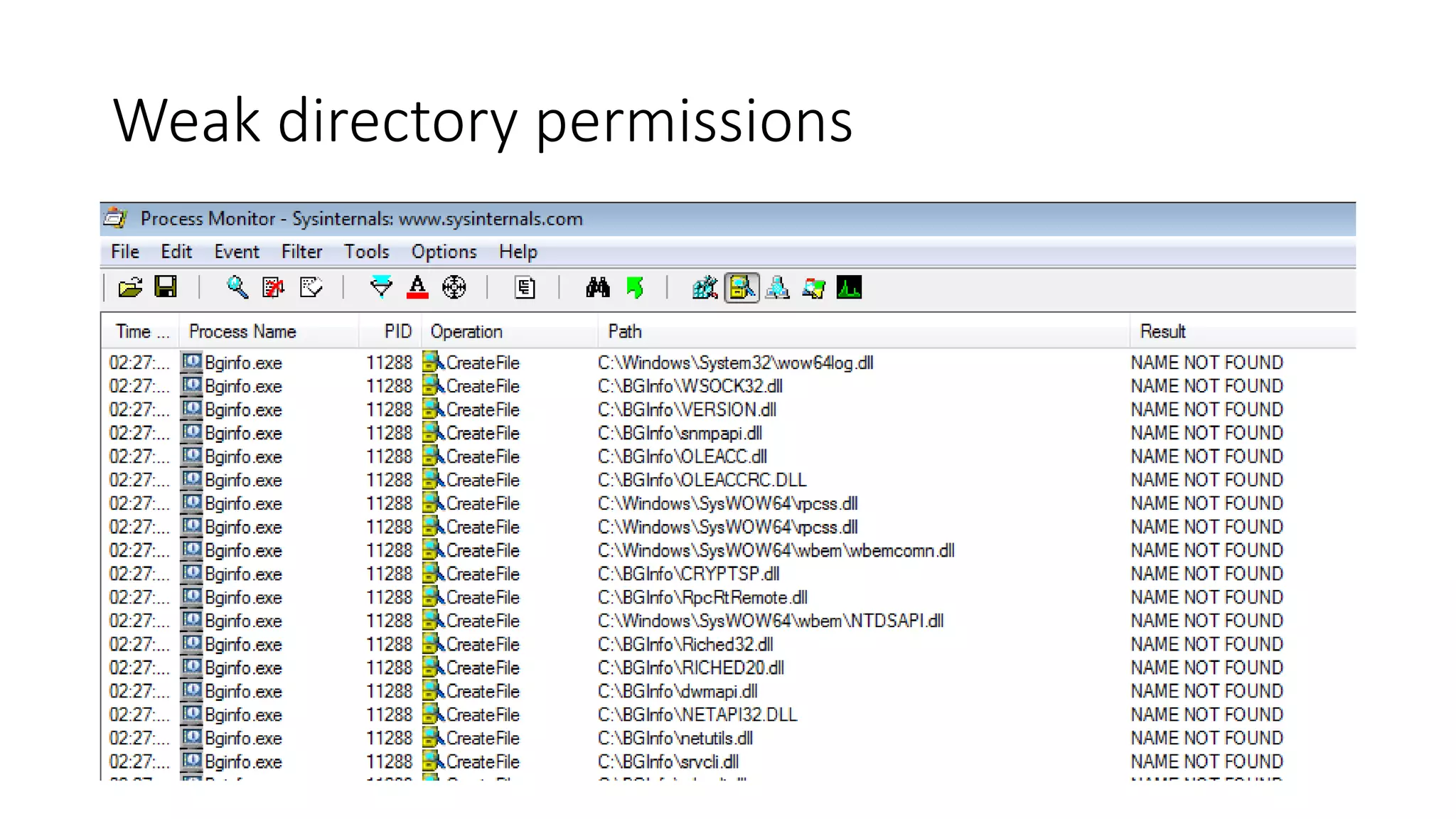Click CreateFile icon in the VERSION.dll row
This screenshot has width=1456, height=819.
tap(433, 409)
